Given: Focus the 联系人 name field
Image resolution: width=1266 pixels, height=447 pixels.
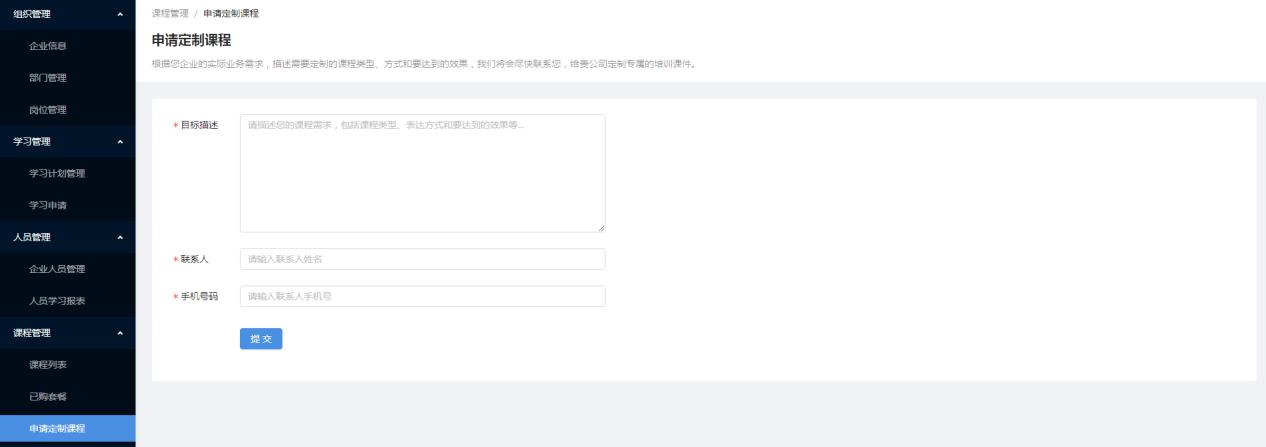Looking at the screenshot, I should tap(422, 259).
